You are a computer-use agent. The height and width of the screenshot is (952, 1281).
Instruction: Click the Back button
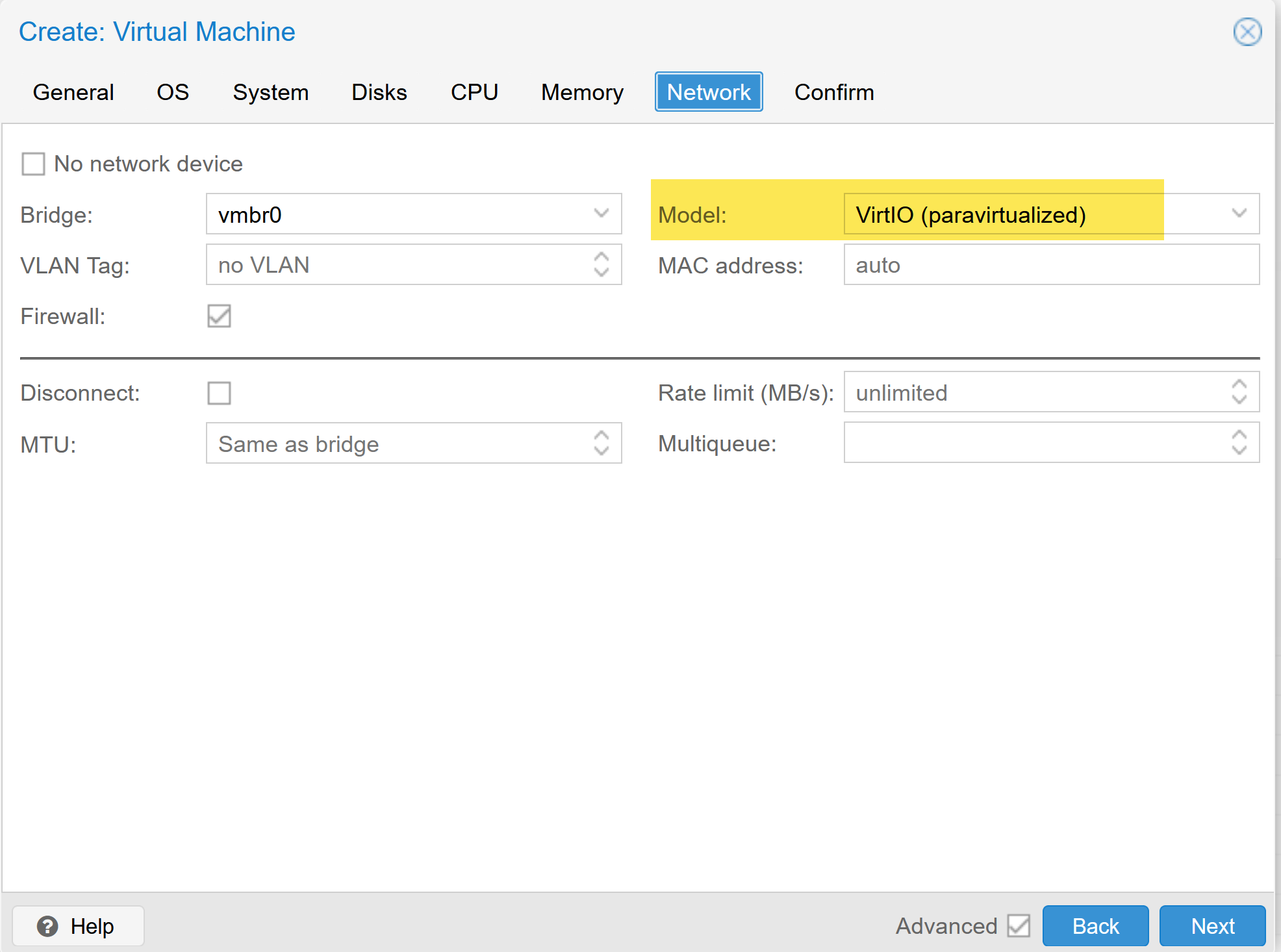(1095, 926)
